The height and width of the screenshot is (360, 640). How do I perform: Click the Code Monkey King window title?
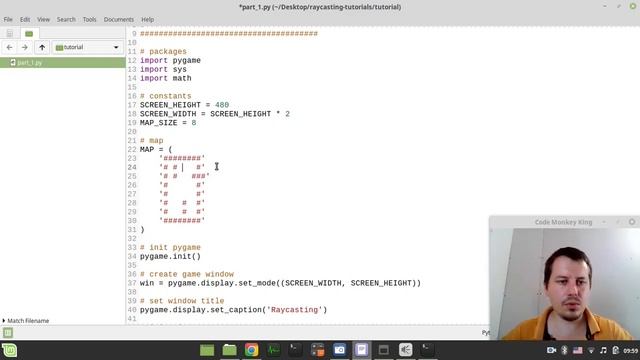click(563, 222)
